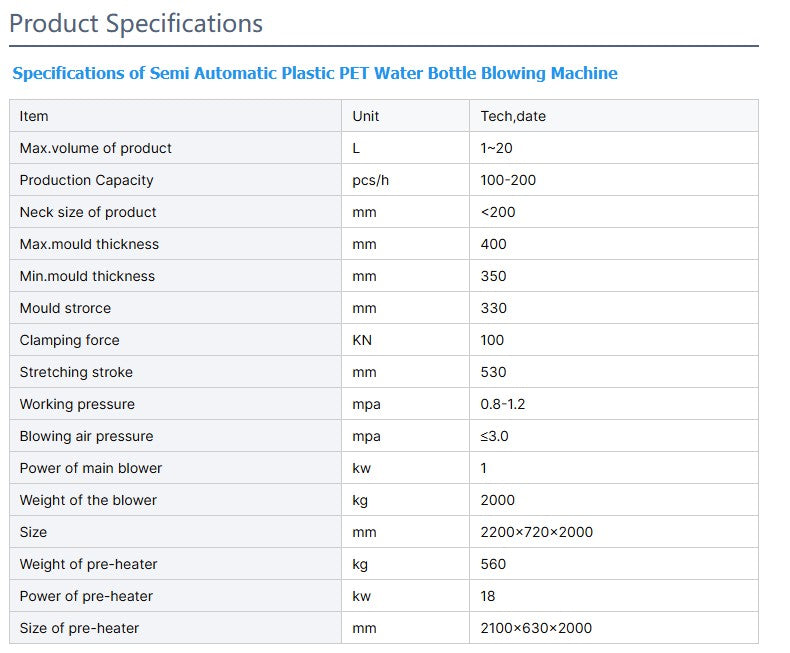Select the Working pressure value 0.8-1.2
This screenshot has height=653, width=790.
pos(503,404)
